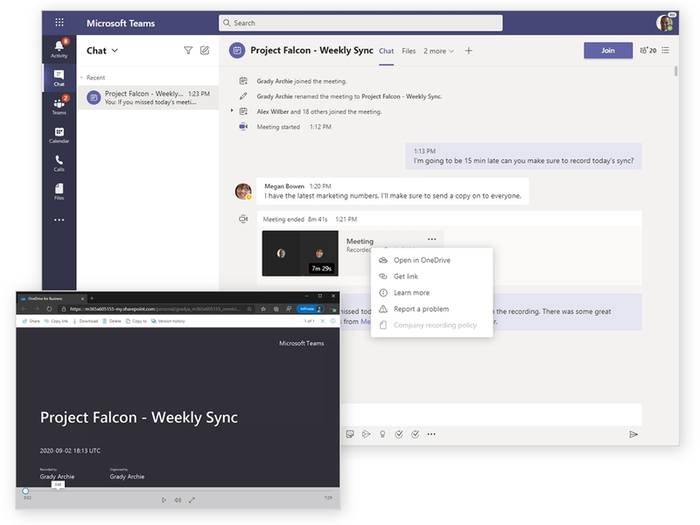Open a new tab in the OneDrive browser window
Image resolution: width=700 pixels, height=525 pixels.
(92, 298)
